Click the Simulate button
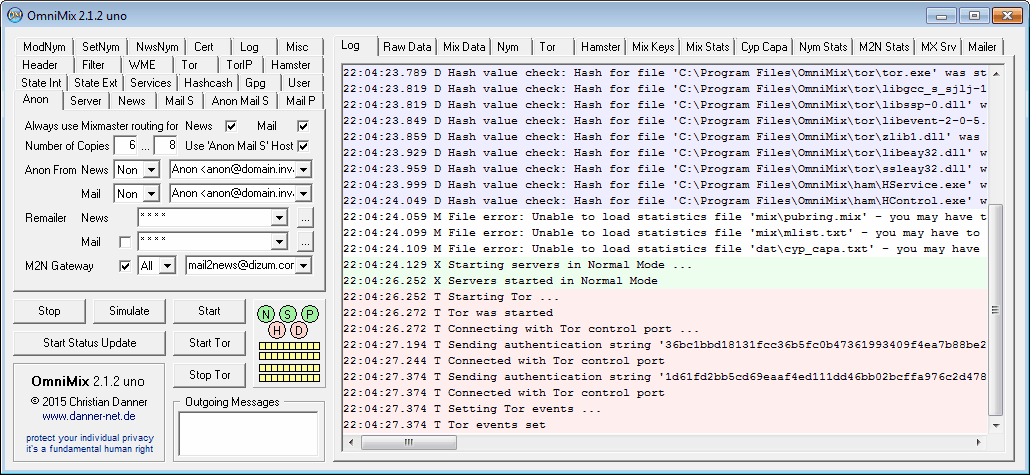 [x=129, y=311]
